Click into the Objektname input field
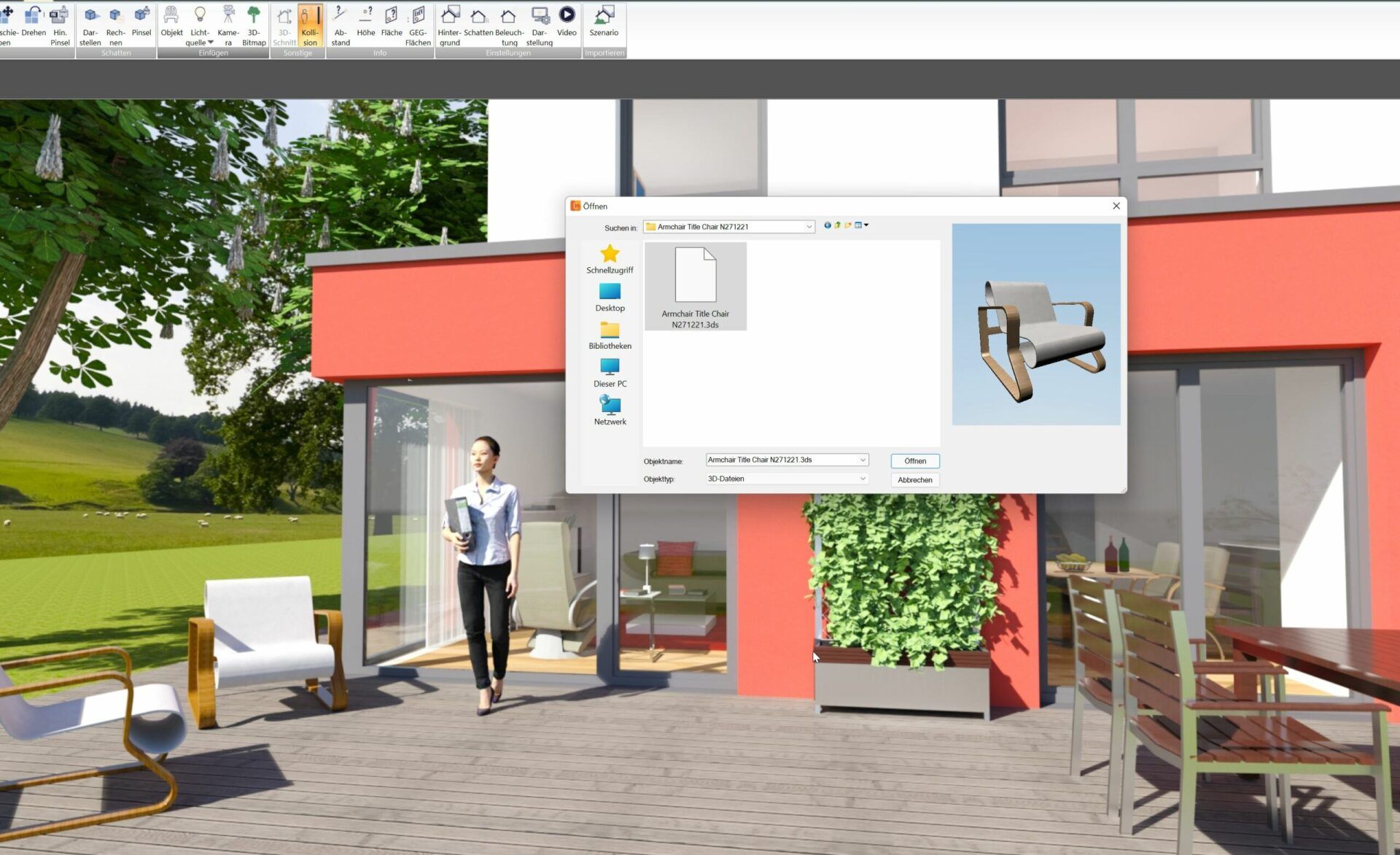 (780, 460)
